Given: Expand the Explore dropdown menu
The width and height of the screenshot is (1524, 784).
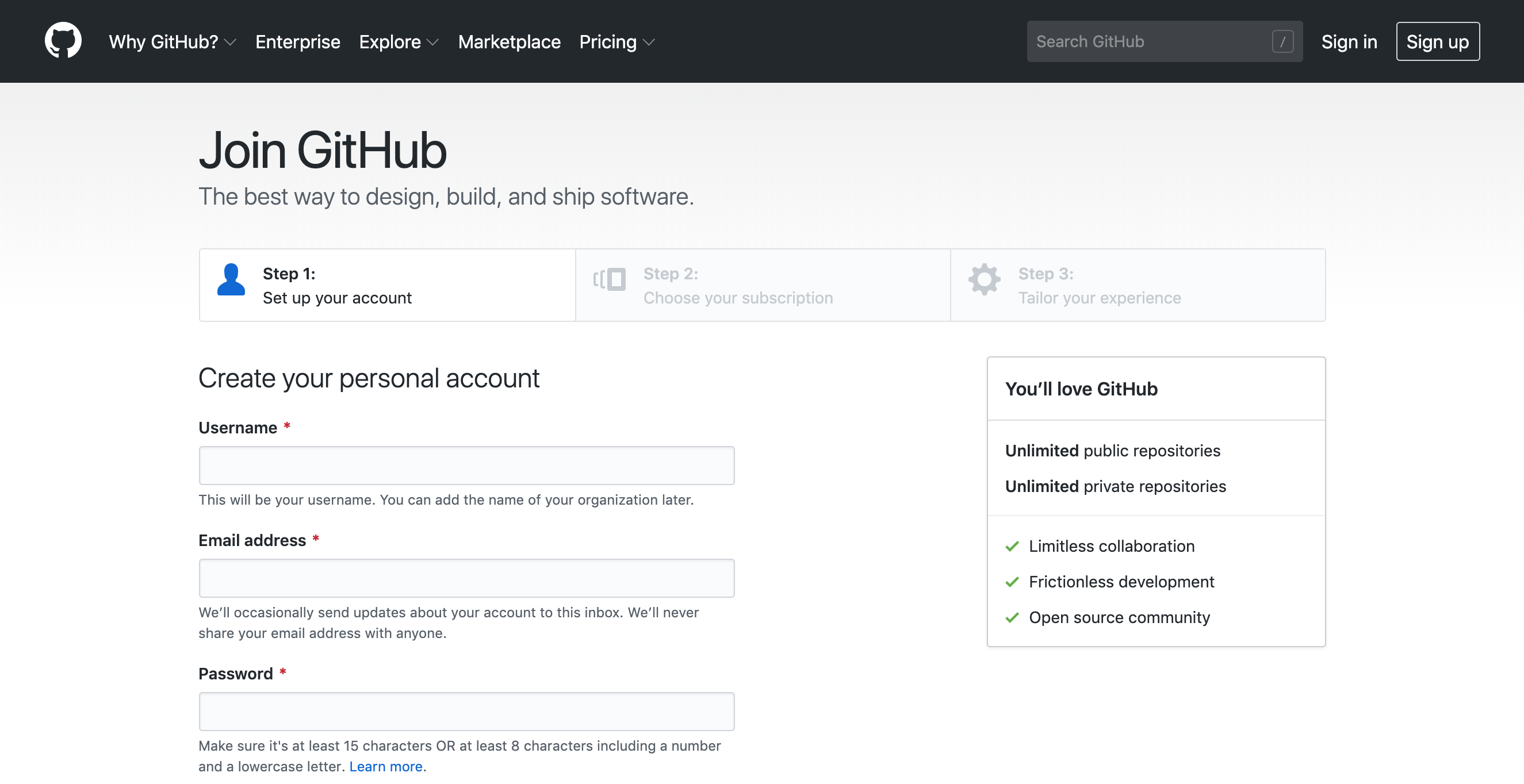Looking at the screenshot, I should [399, 42].
